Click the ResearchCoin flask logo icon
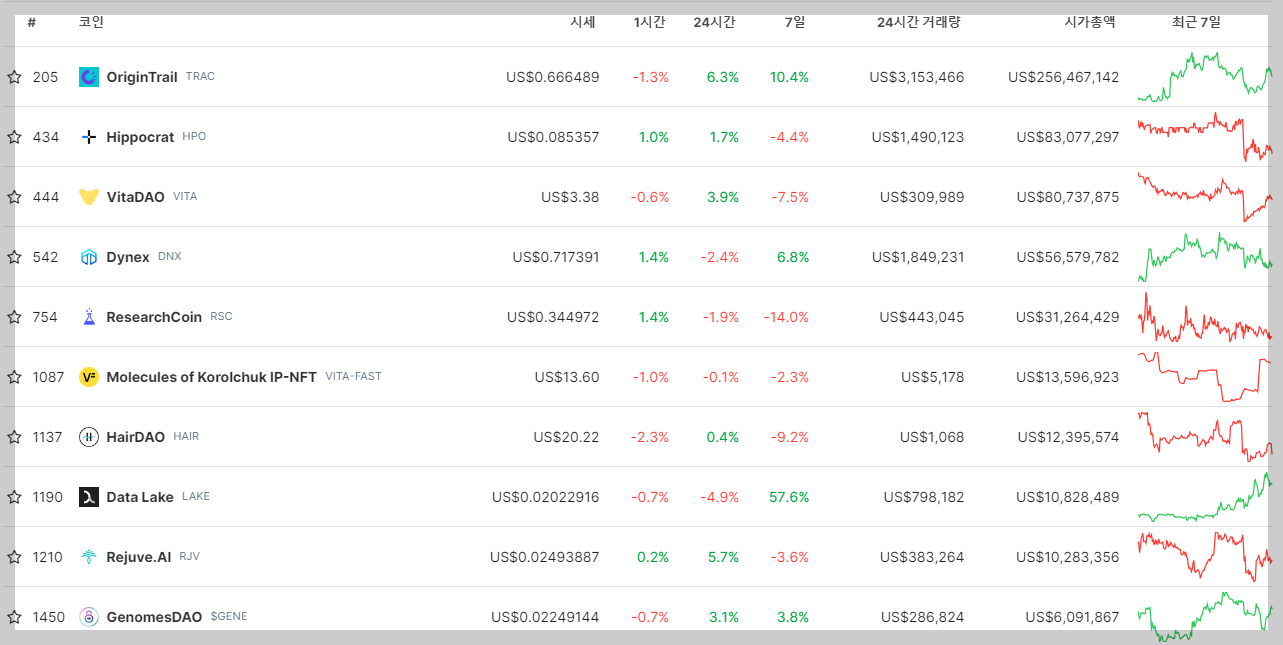Image resolution: width=1283 pixels, height=645 pixels. pos(89,317)
